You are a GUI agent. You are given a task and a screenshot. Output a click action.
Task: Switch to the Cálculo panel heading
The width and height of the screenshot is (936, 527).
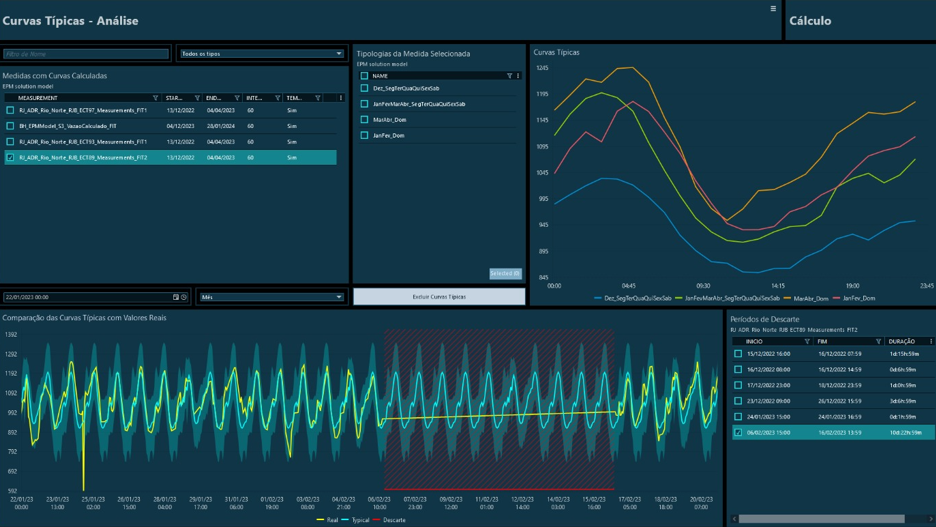(810, 21)
